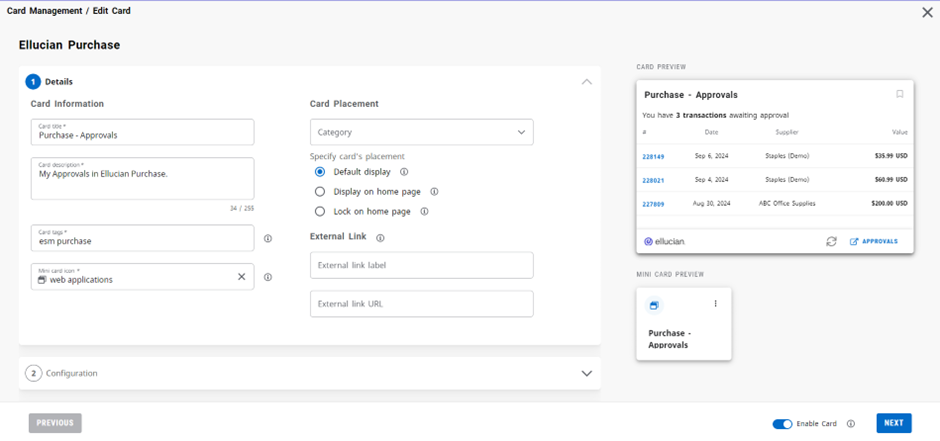Click ABC Office Supplies supplier cell

[x=787, y=204]
